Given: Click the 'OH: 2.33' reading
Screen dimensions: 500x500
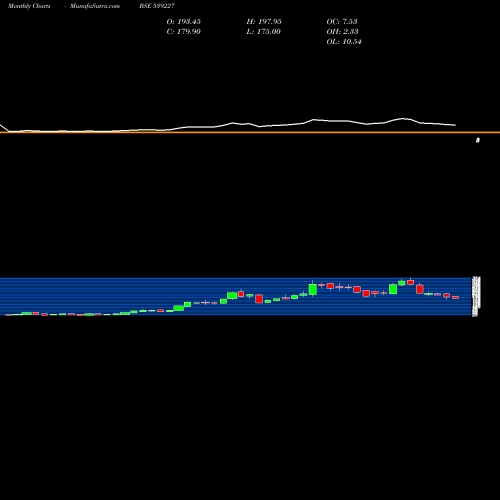Looking at the screenshot, I should click(x=342, y=32).
